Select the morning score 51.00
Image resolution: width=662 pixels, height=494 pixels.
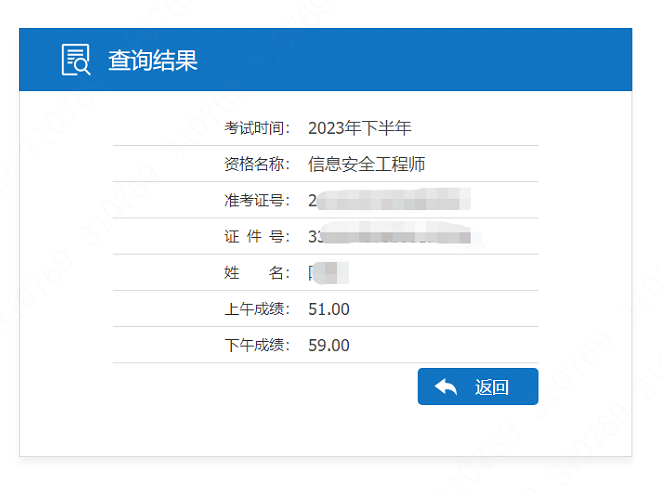(x=329, y=309)
